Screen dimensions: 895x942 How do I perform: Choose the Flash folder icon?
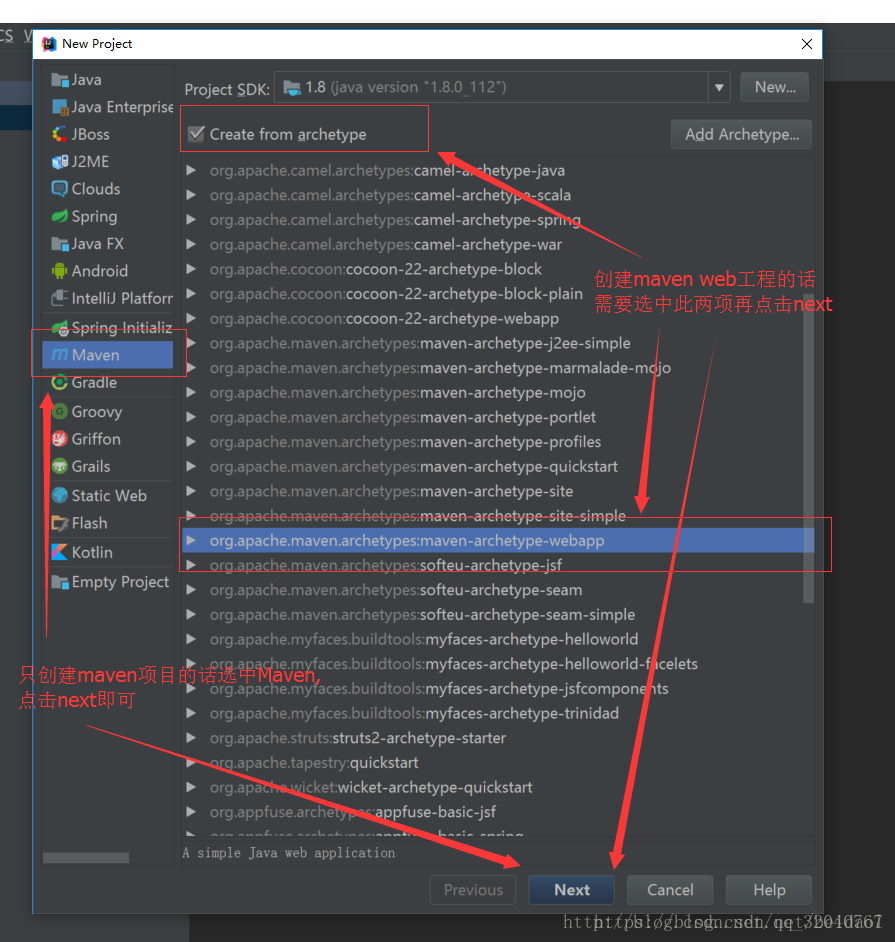coord(59,524)
